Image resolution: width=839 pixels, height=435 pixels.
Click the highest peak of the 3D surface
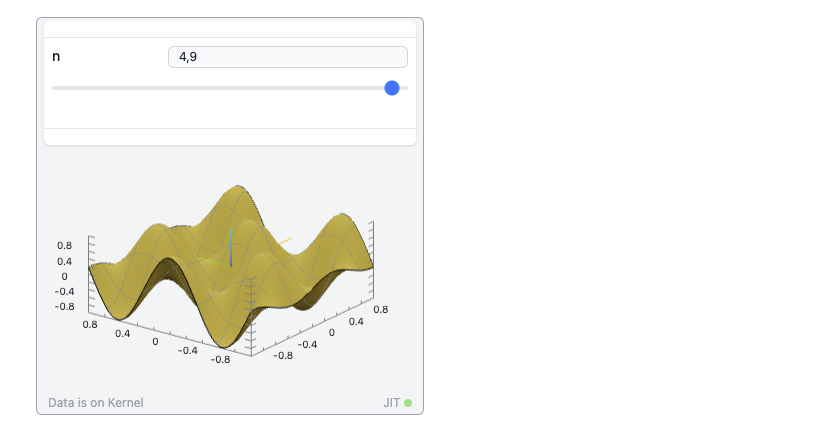pyautogui.click(x=238, y=188)
